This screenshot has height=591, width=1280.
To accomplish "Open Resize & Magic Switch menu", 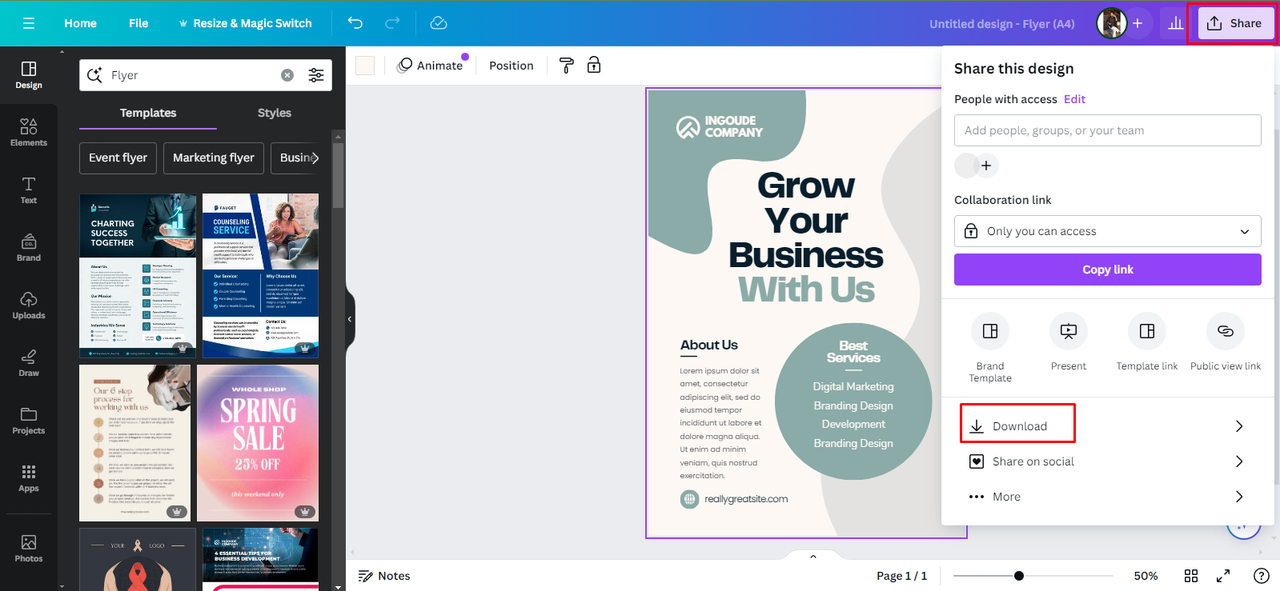I will tap(245, 23).
